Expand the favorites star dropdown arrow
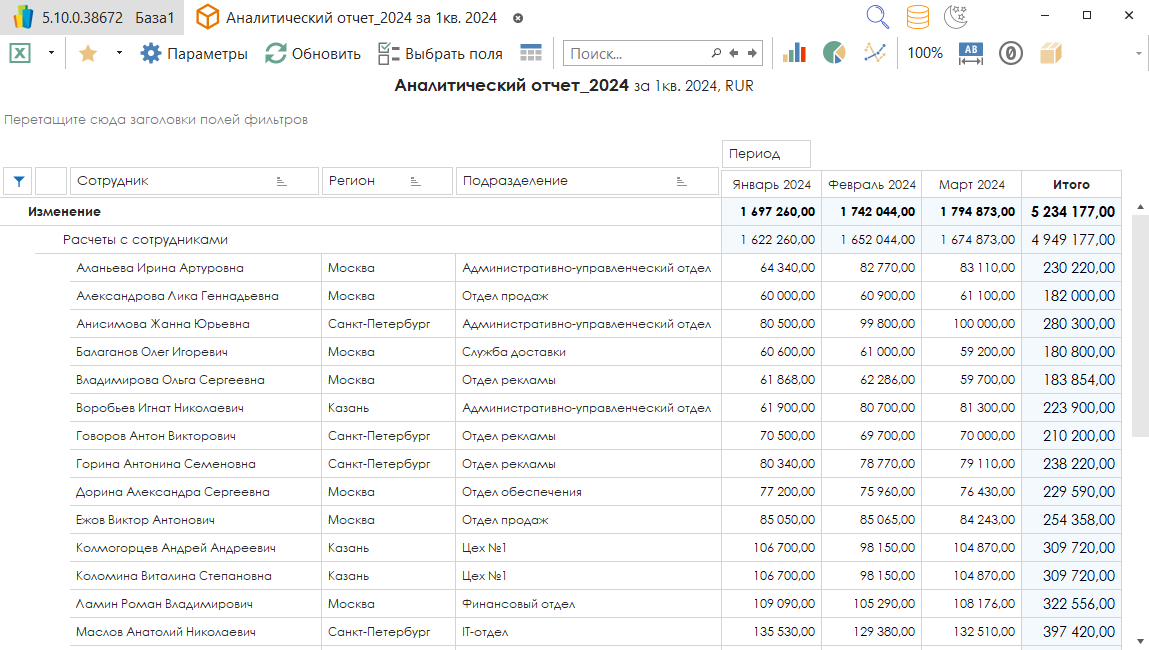1149x650 pixels. 119,53
